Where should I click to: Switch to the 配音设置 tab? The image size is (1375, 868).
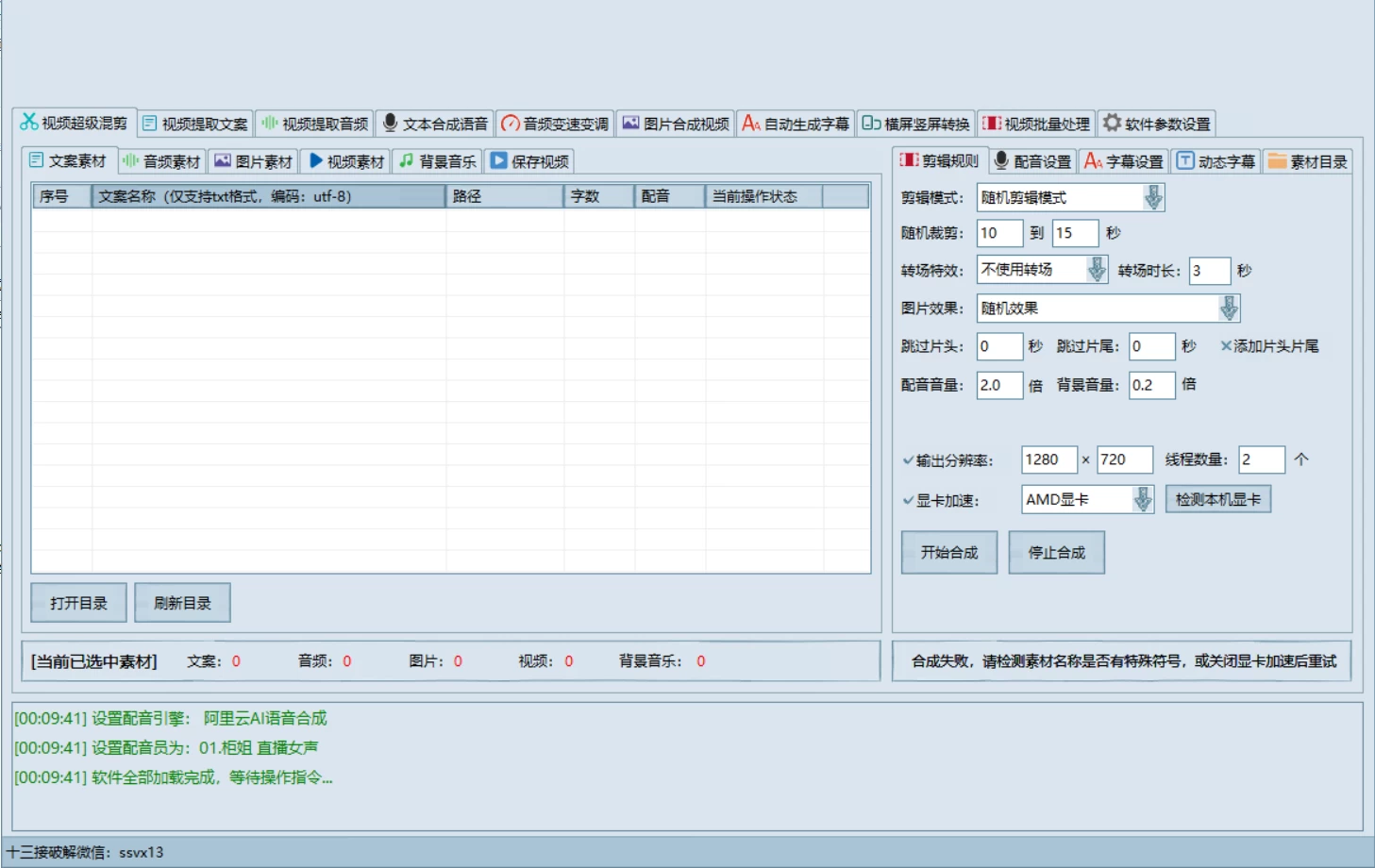(x=1032, y=160)
